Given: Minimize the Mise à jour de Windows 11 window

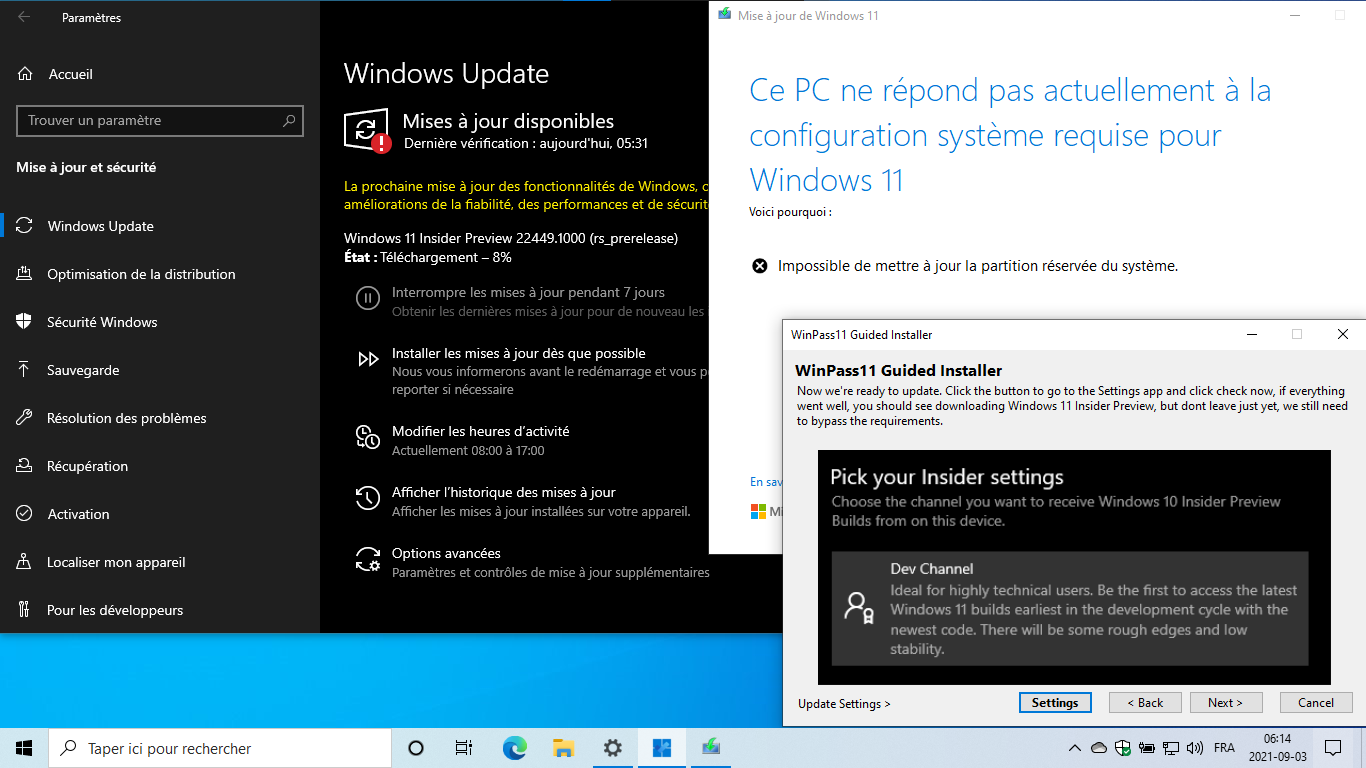Looking at the screenshot, I should [1295, 16].
